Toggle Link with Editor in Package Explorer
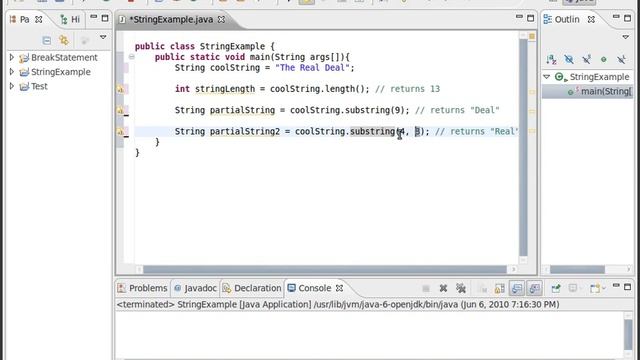 click(64, 40)
